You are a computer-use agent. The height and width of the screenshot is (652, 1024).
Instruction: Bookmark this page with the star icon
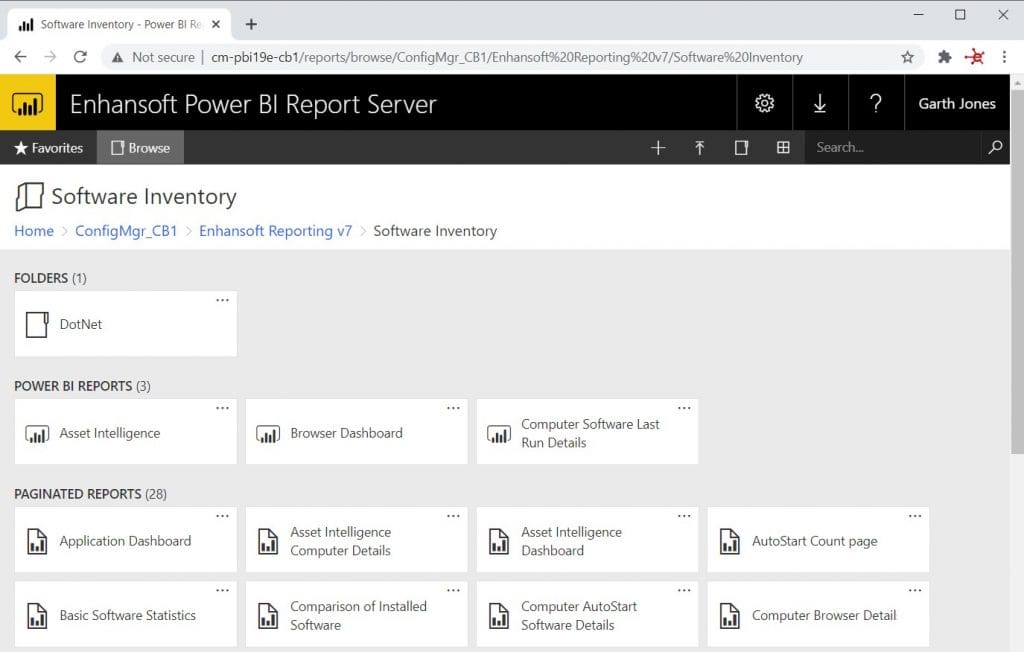(x=907, y=57)
